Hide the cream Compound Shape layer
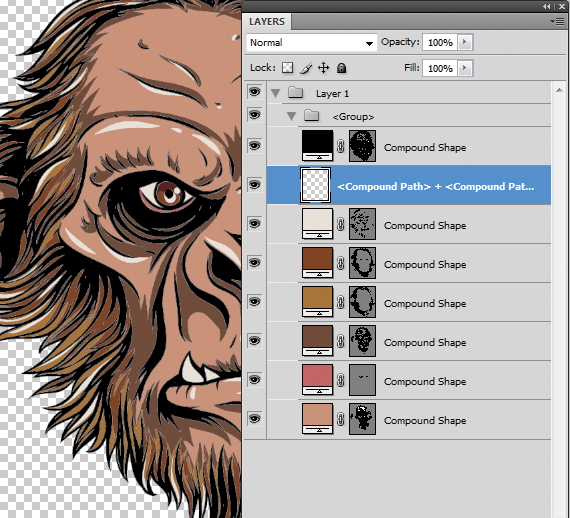 click(254, 224)
